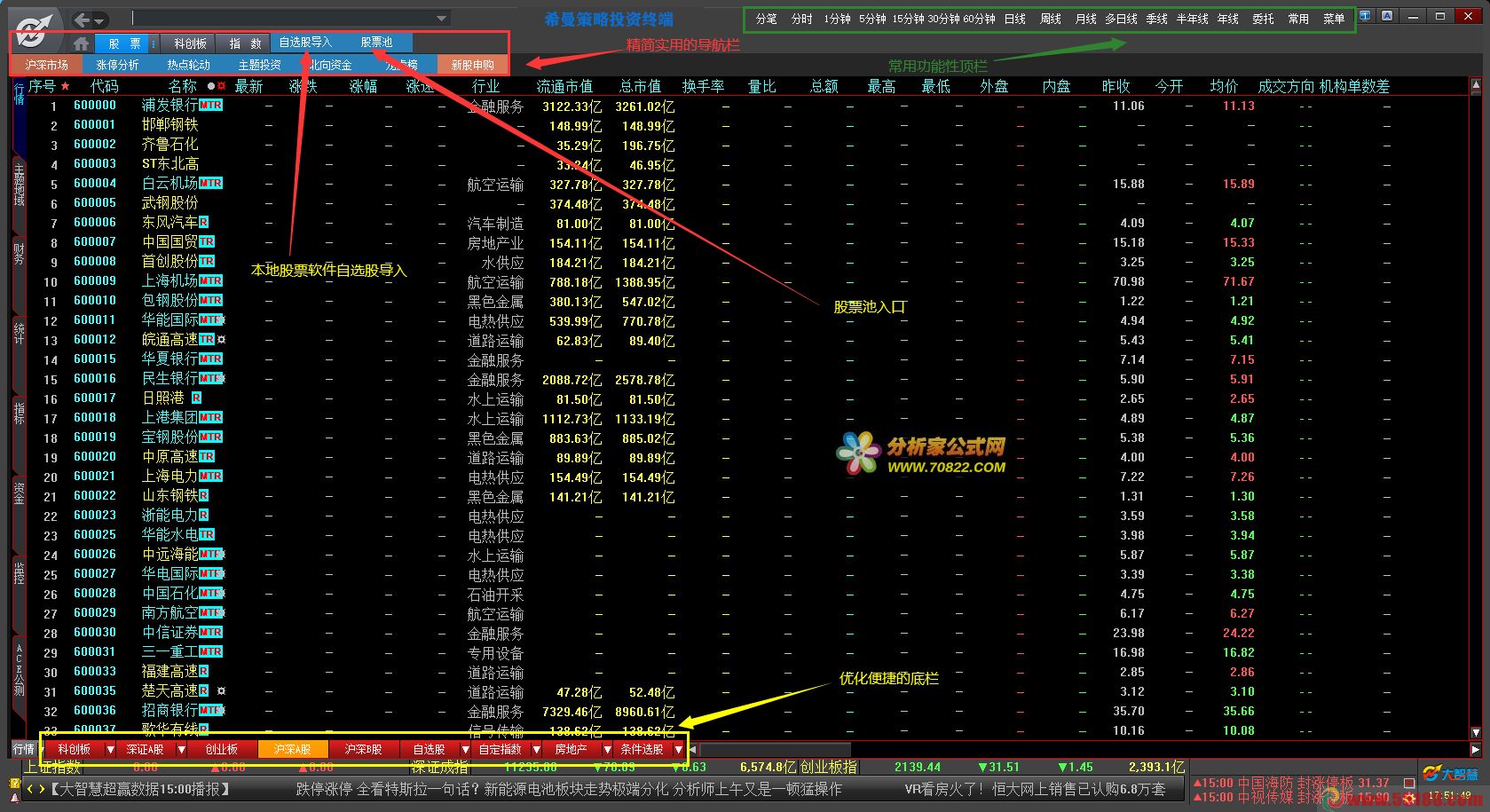Click the vertical scrollbar up arrow
The image size is (1490, 812).
1476,86
